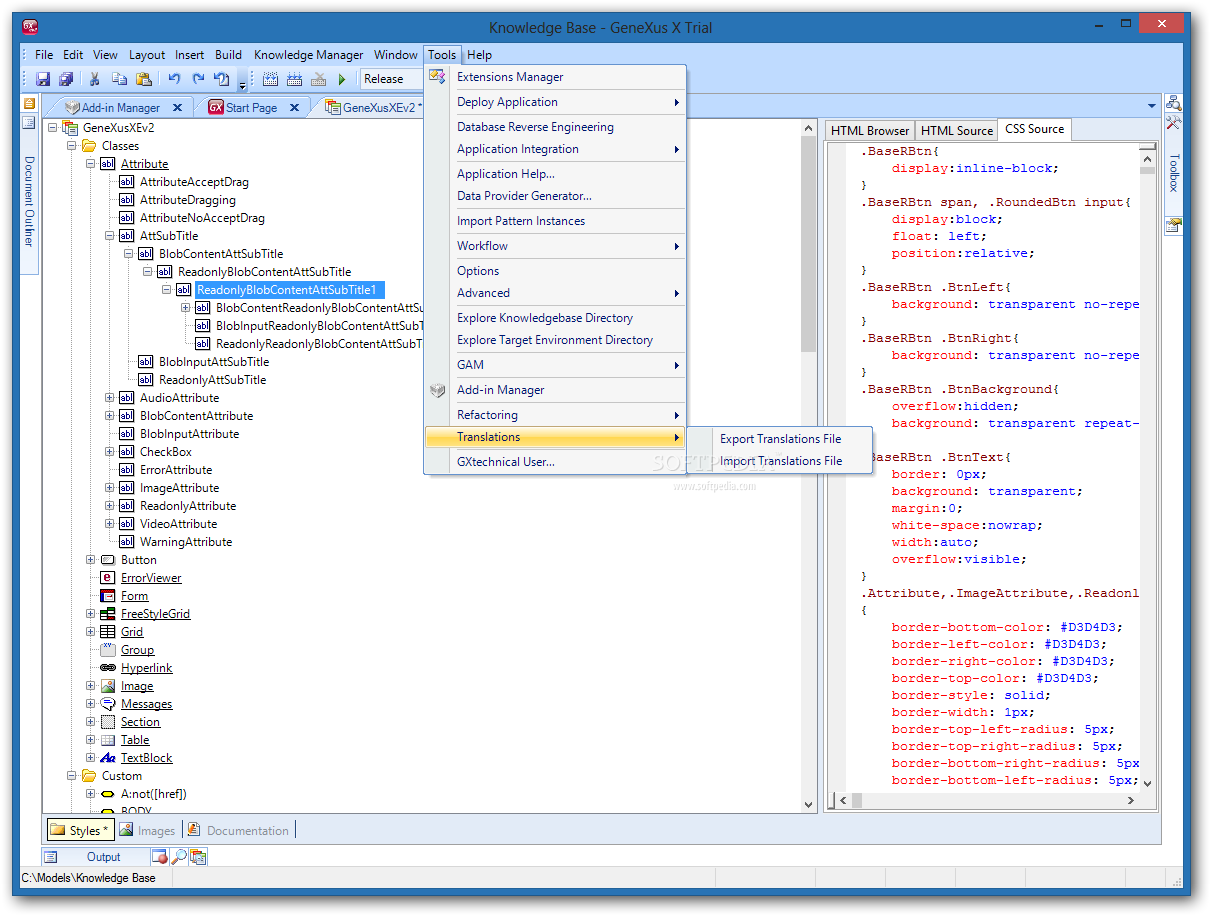Collapse the GeneXusXEv2 root node
This screenshot has height=916, width=1211.
(x=53, y=128)
